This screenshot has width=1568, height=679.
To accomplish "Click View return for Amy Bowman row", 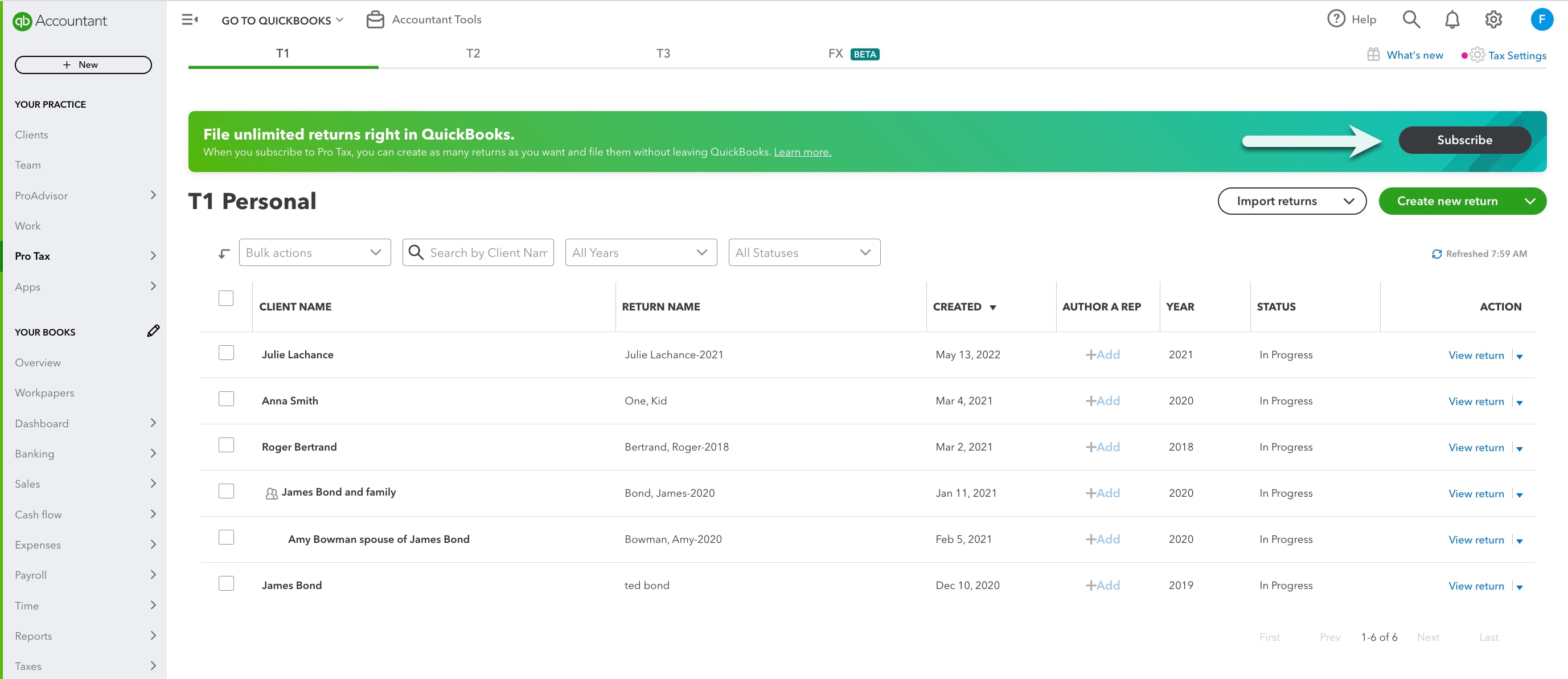I will 1476,540.
